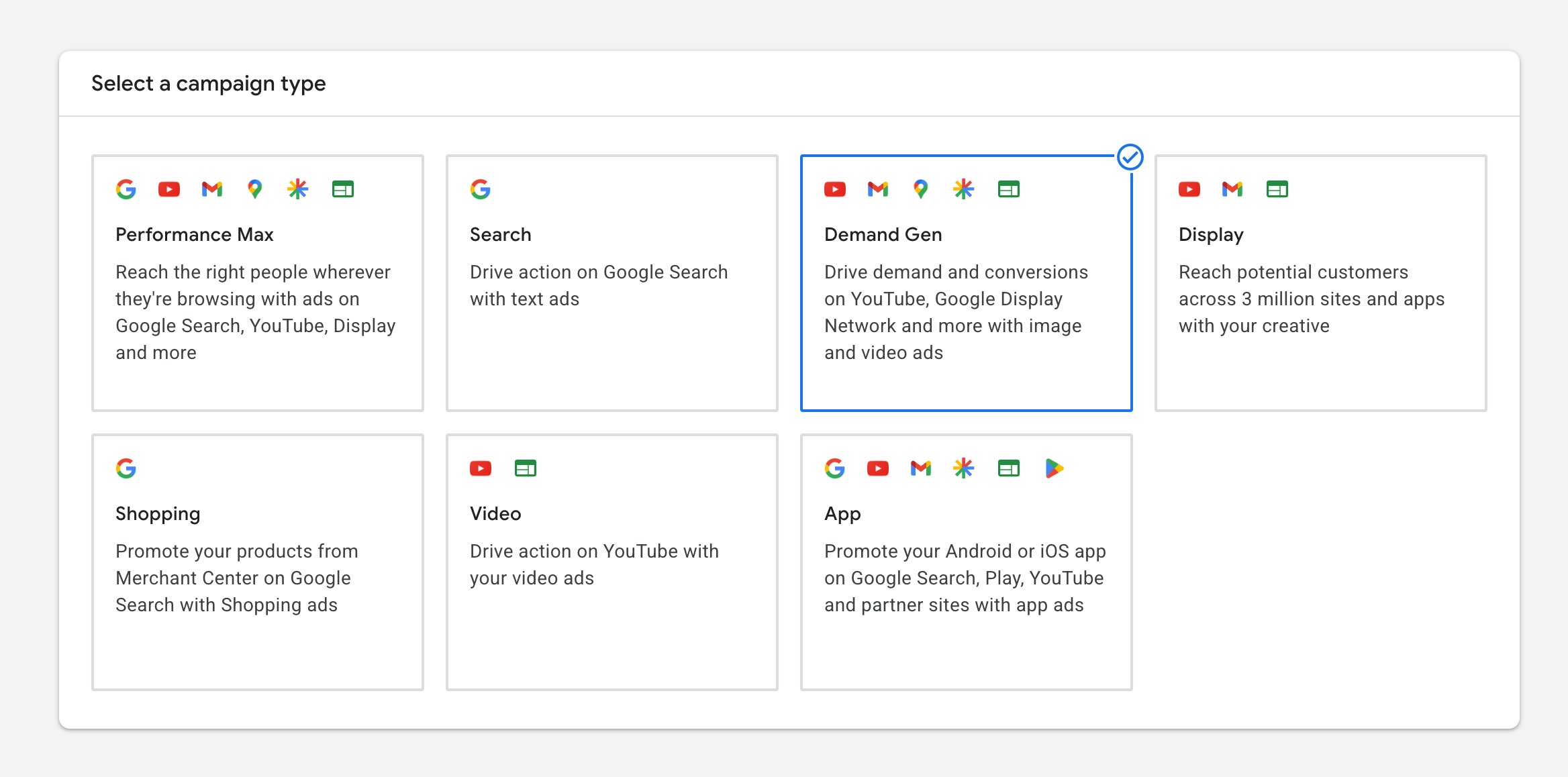Click the Discover asterisk icon in Demand Gen card
This screenshot has height=777, width=1568.
coord(963,189)
